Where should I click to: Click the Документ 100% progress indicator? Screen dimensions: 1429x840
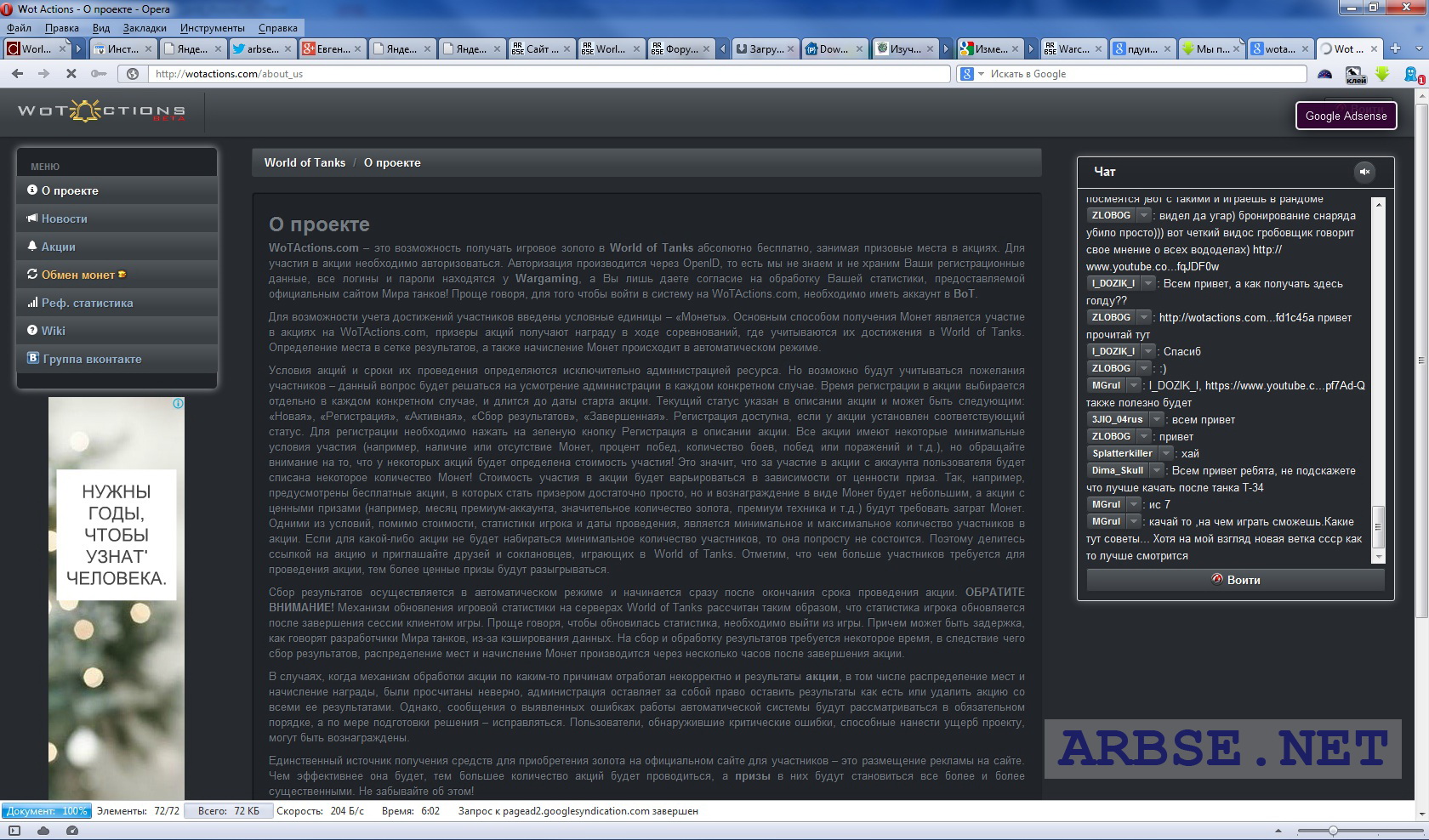(x=46, y=811)
